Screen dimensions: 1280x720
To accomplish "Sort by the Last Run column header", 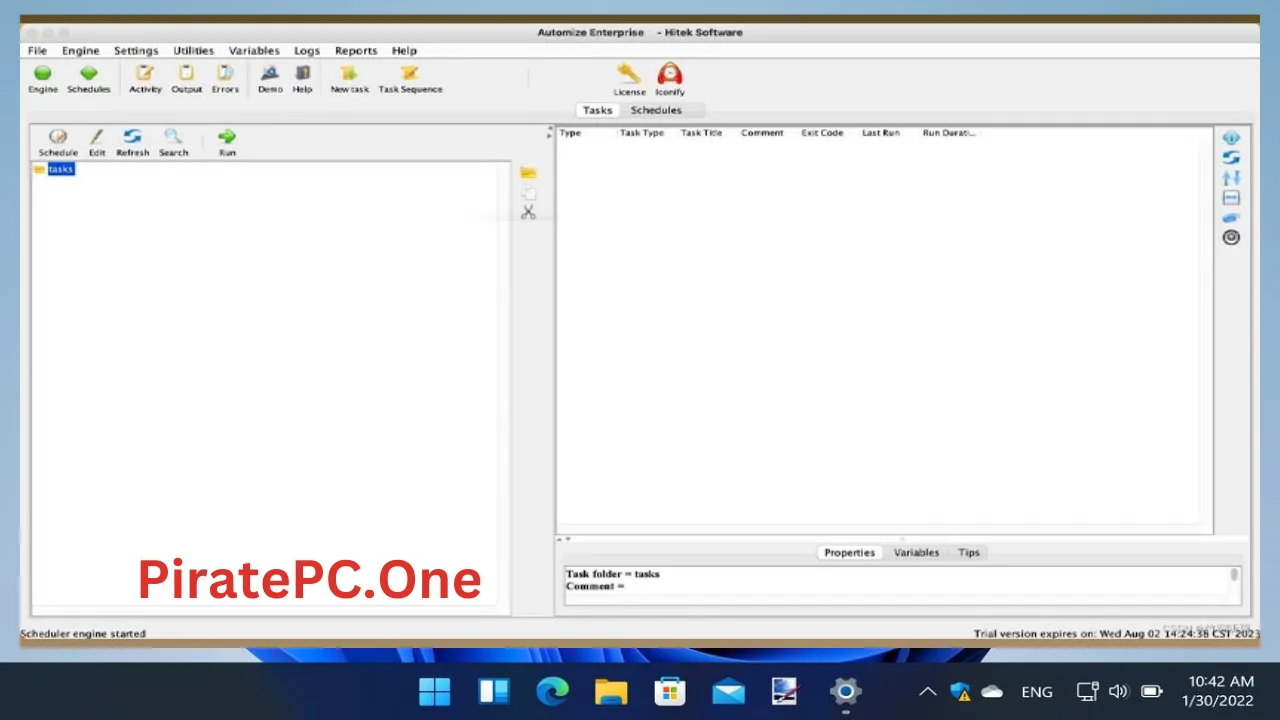I will 880,133.
